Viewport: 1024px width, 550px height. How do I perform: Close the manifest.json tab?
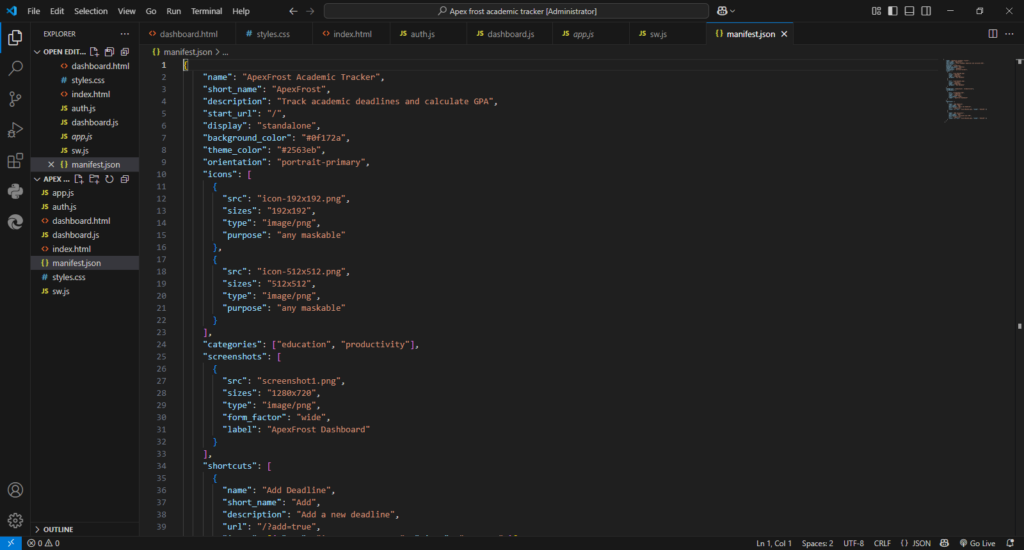[x=784, y=34]
